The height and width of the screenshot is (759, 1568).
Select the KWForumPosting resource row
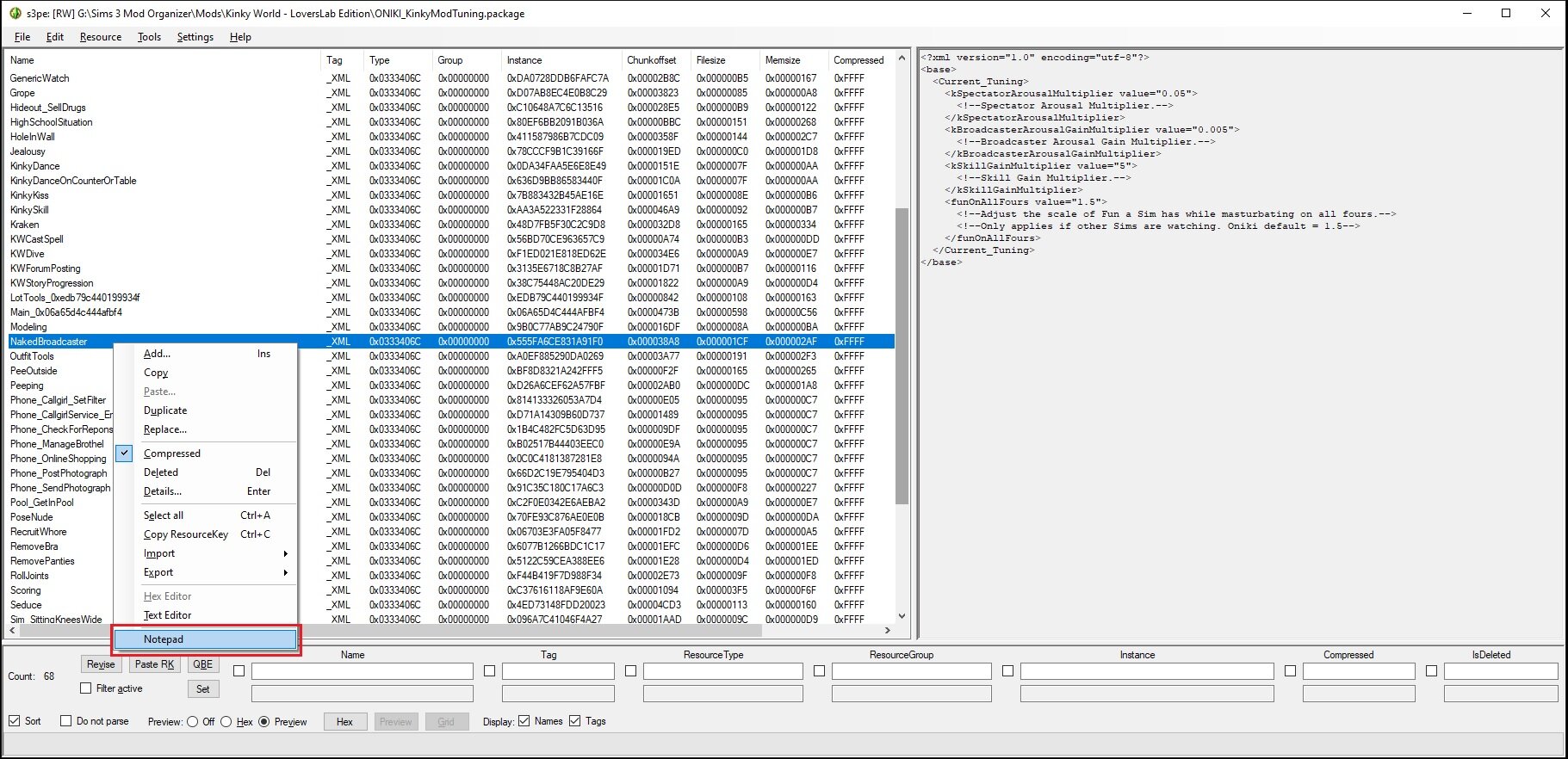[x=450, y=268]
